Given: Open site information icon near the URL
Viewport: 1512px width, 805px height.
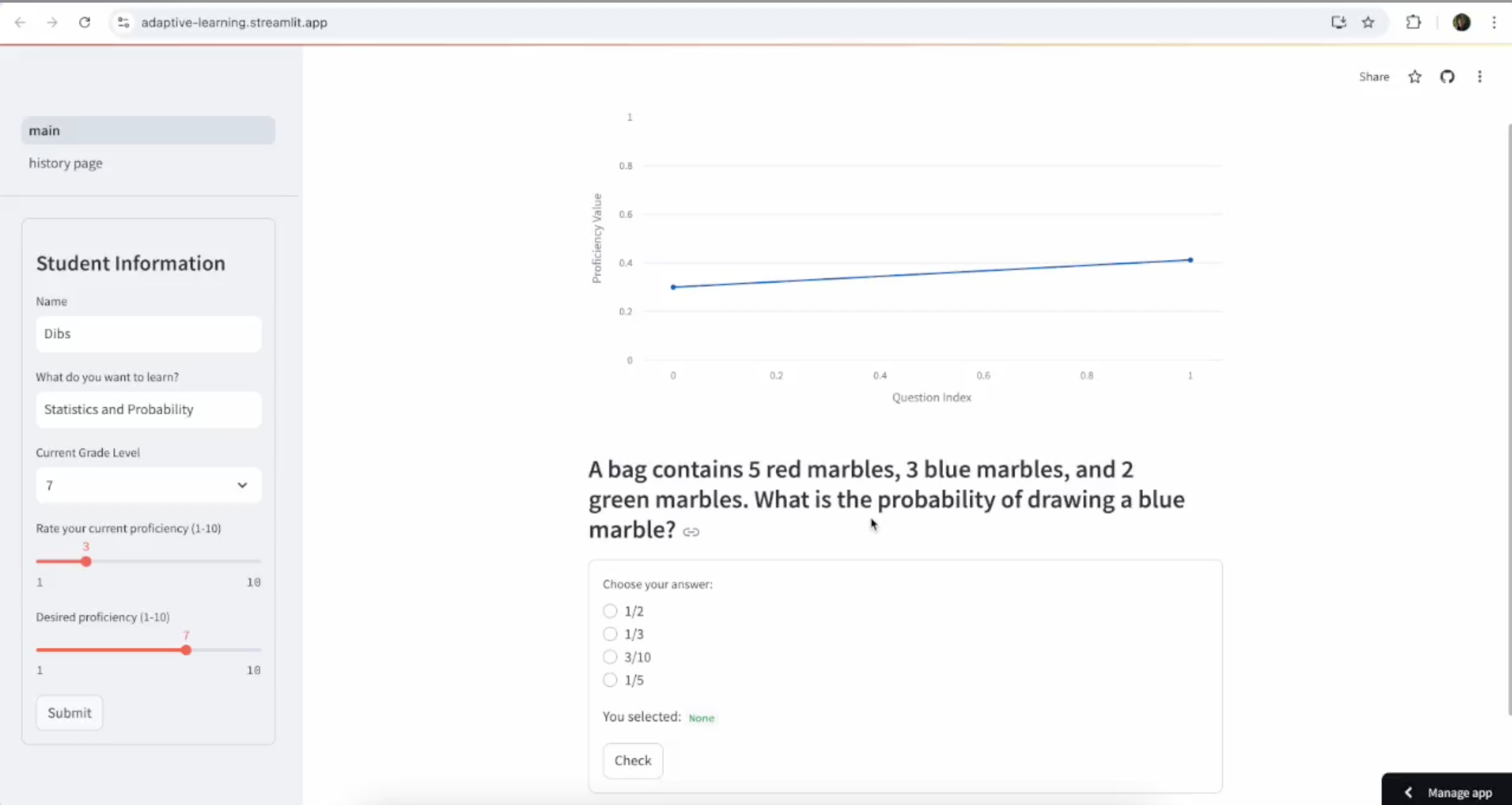Looking at the screenshot, I should tap(122, 22).
